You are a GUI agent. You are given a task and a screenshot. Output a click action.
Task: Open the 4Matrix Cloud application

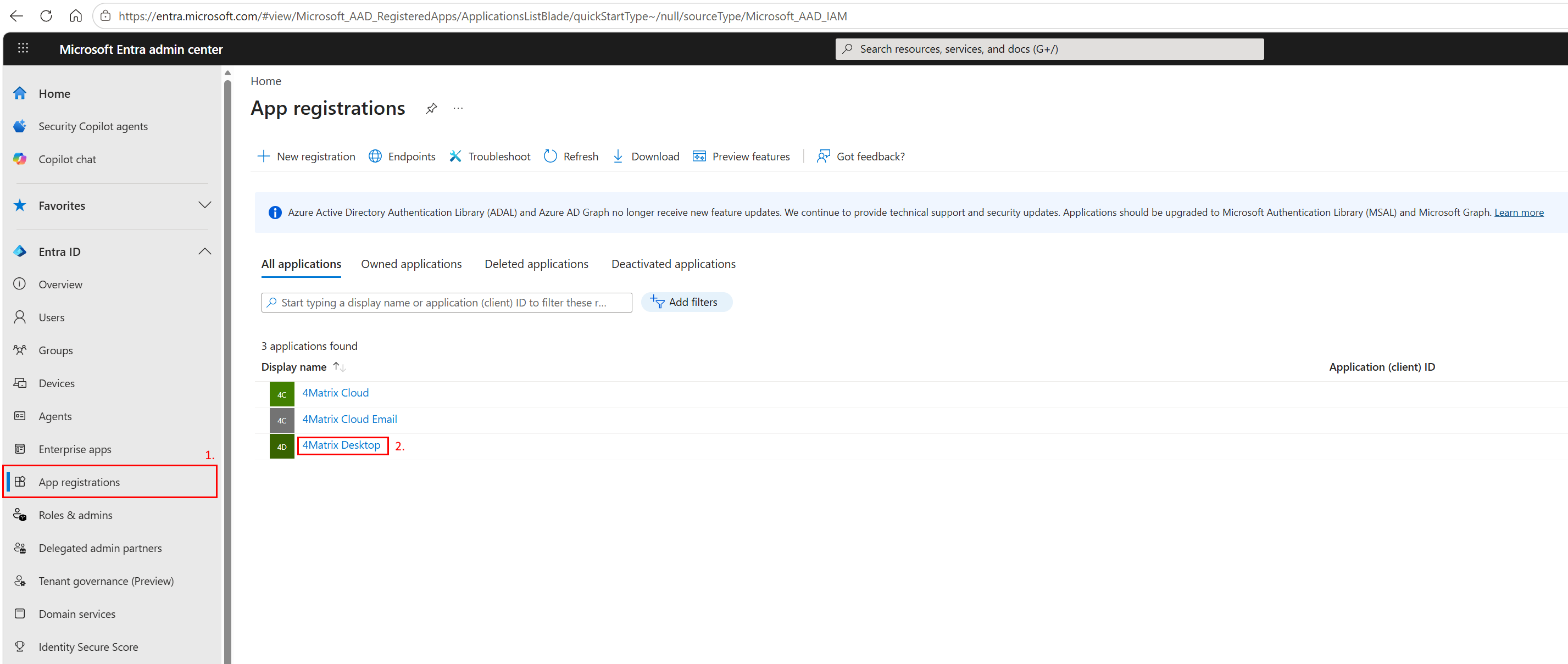coord(335,393)
